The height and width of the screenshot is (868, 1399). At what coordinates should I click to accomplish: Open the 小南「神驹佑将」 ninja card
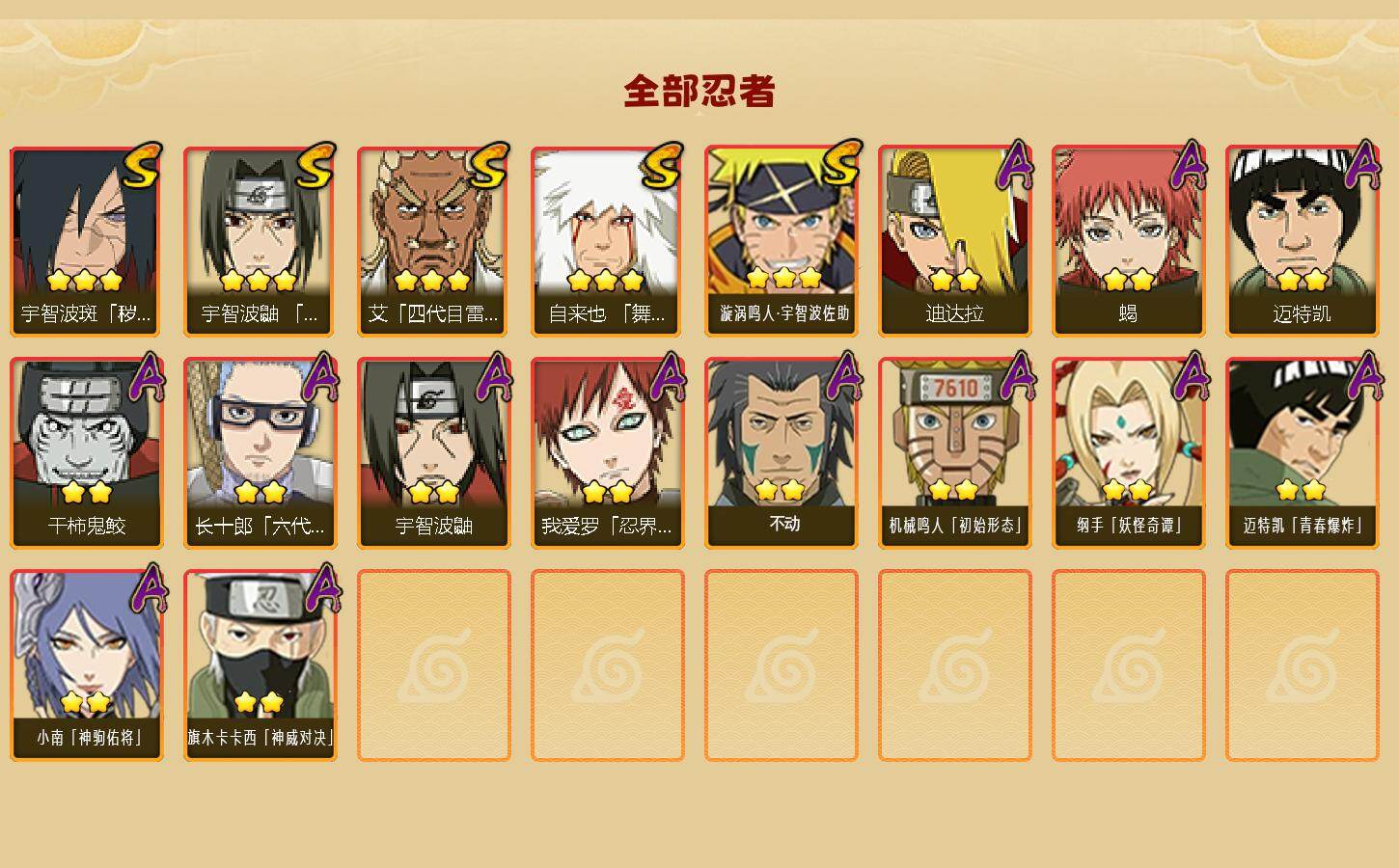tap(87, 665)
